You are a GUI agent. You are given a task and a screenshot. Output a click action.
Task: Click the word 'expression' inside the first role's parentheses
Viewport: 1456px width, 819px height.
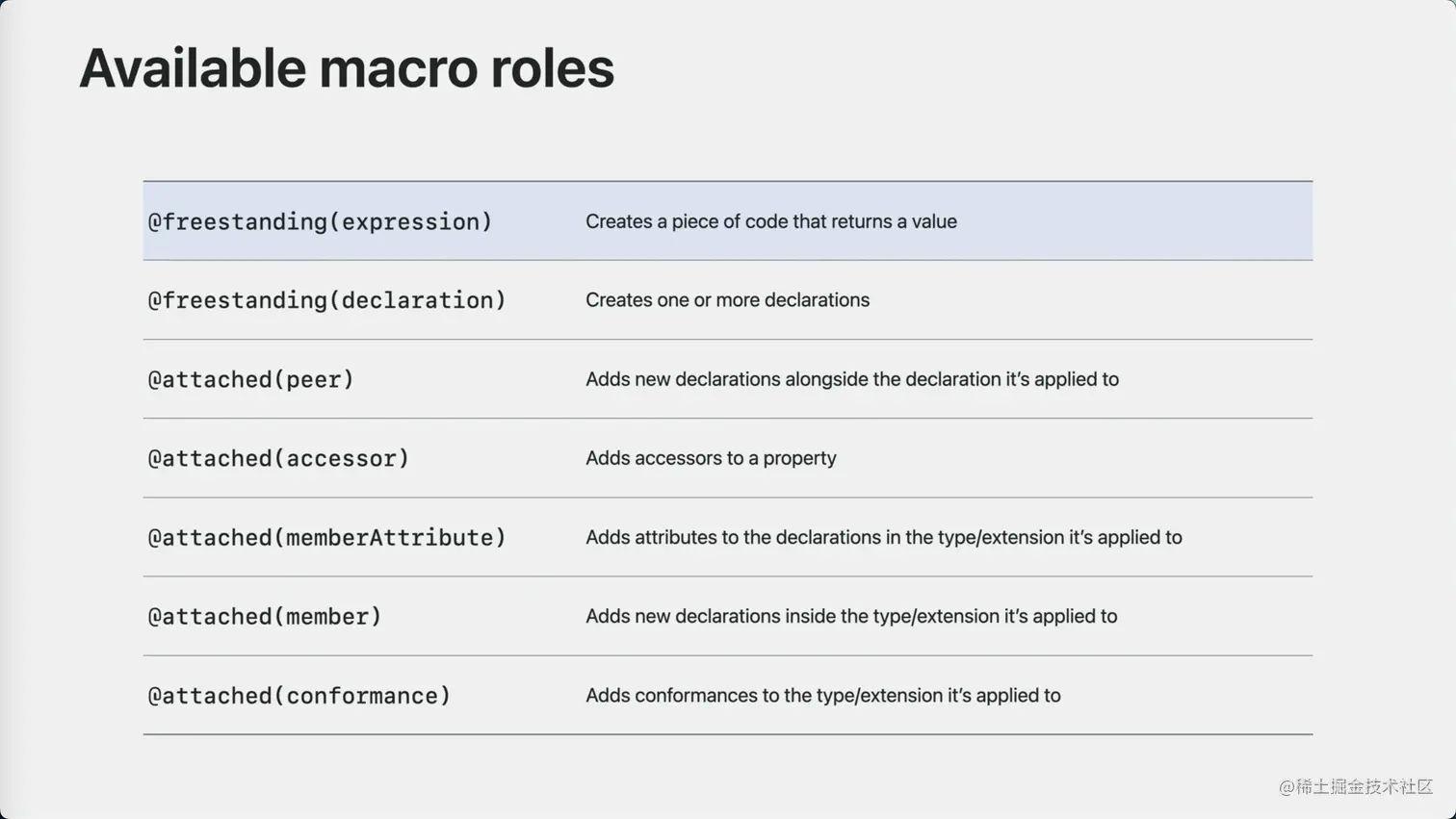point(410,221)
